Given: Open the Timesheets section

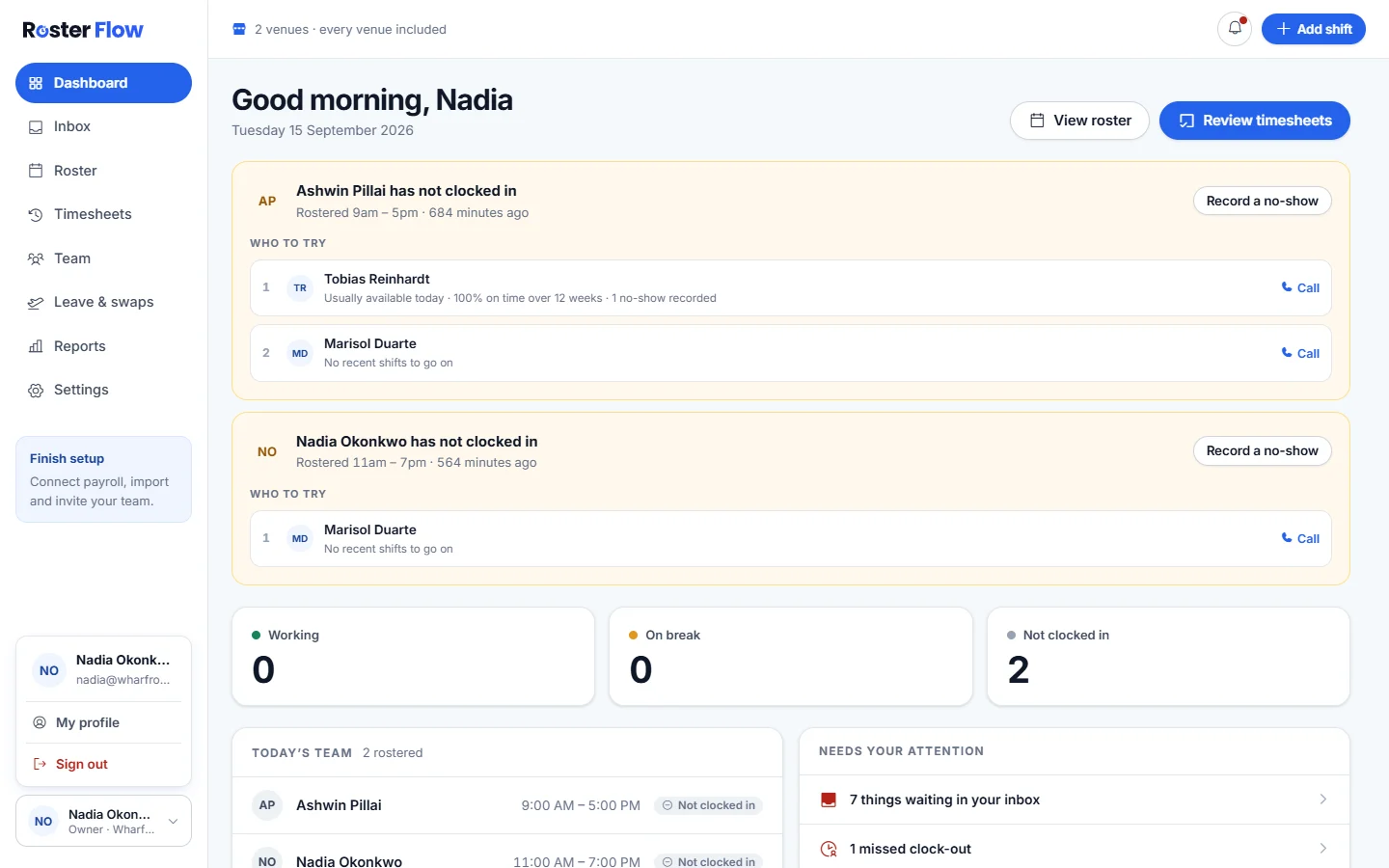Looking at the screenshot, I should [x=103, y=214].
